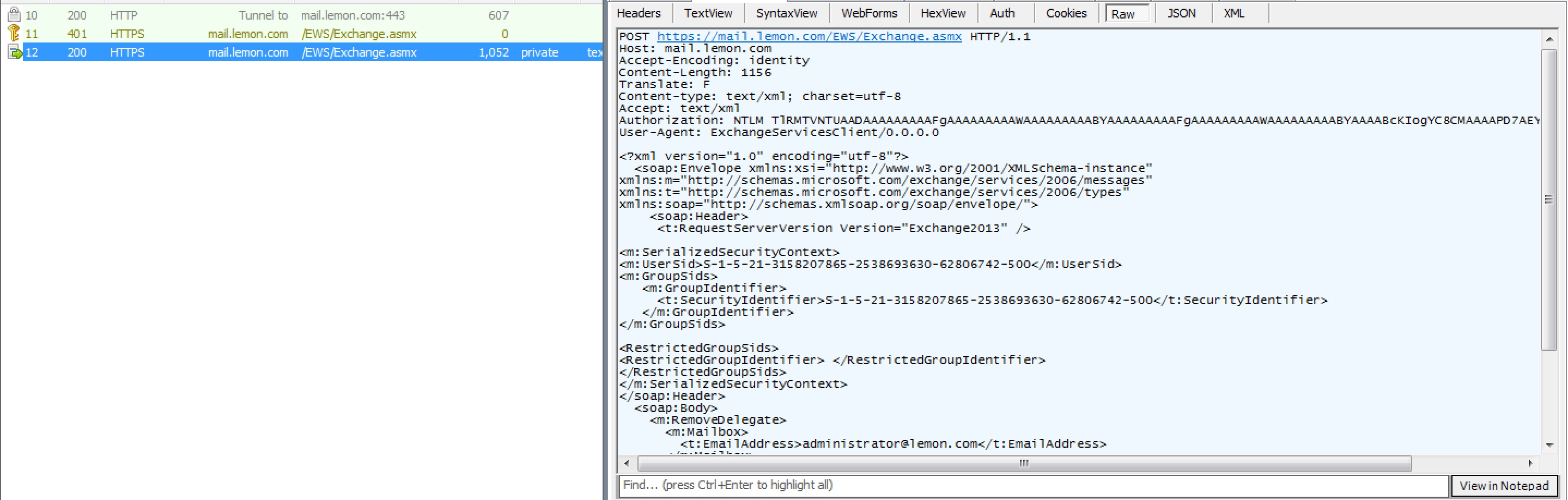Click the xml version declaration line

click(x=764, y=156)
